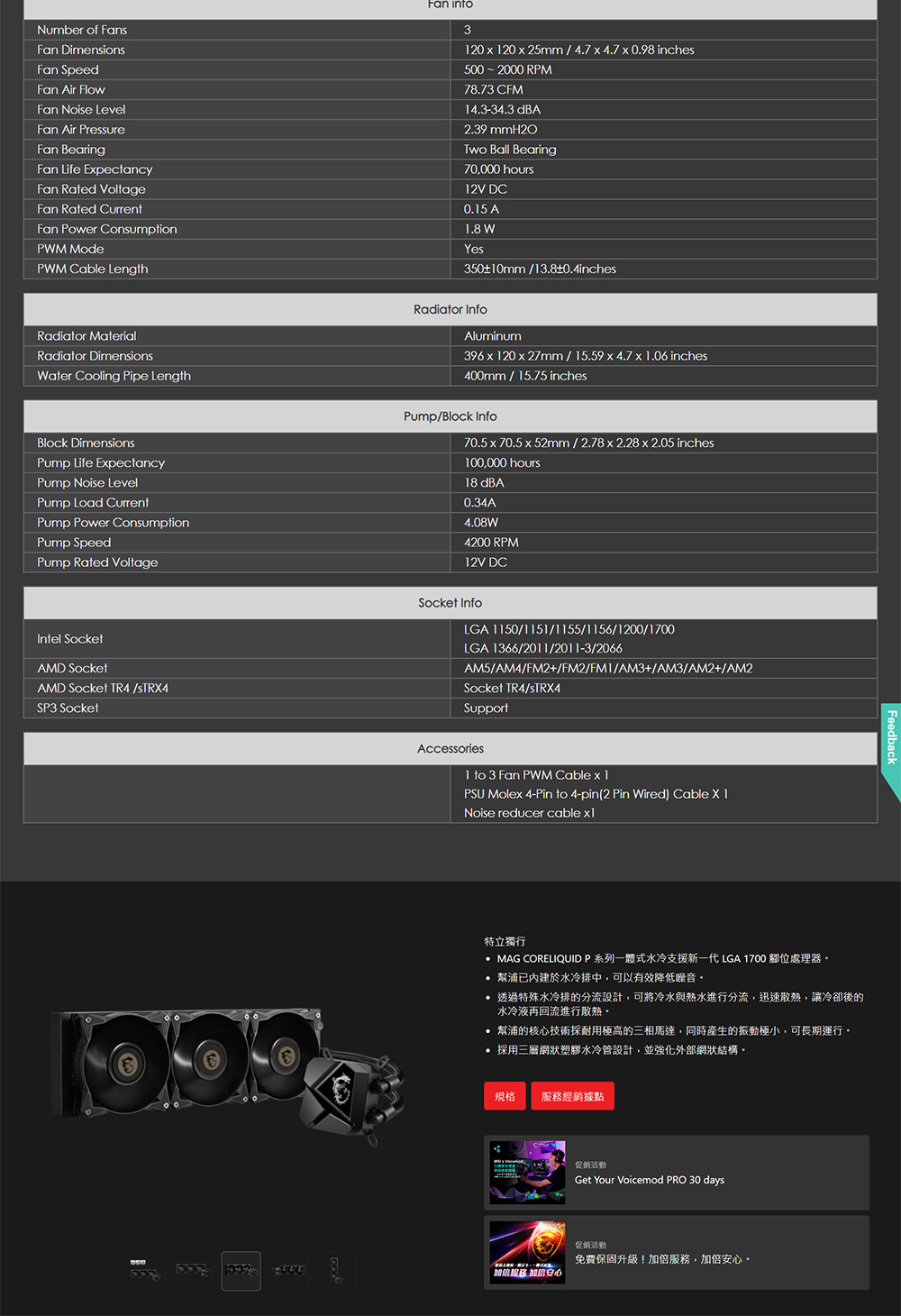Click the 'Two Ball Bearing' value
Screen dimensions: 901x1316
point(510,149)
